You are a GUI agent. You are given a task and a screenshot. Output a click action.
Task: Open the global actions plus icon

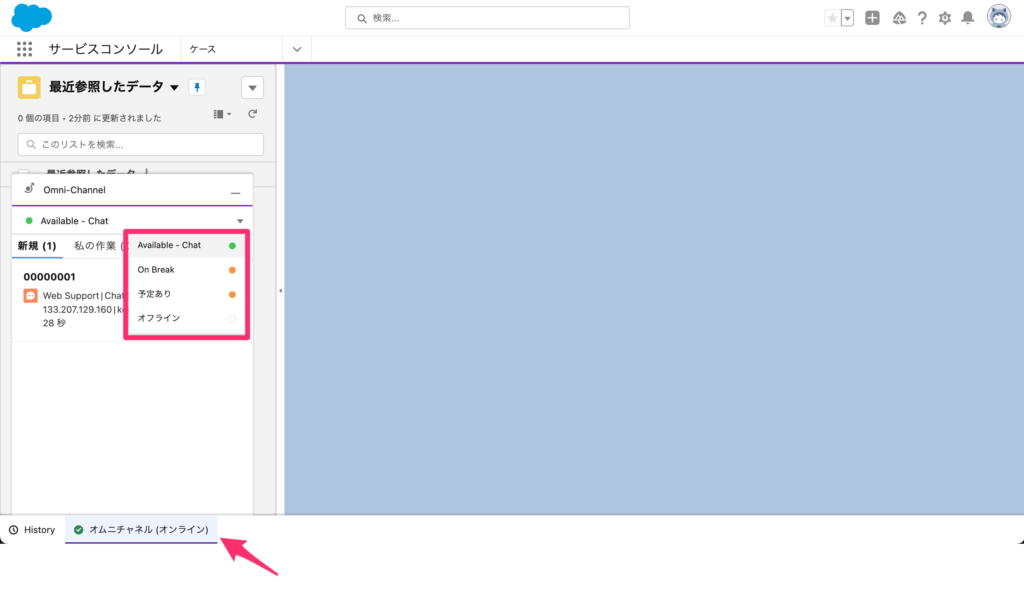872,18
